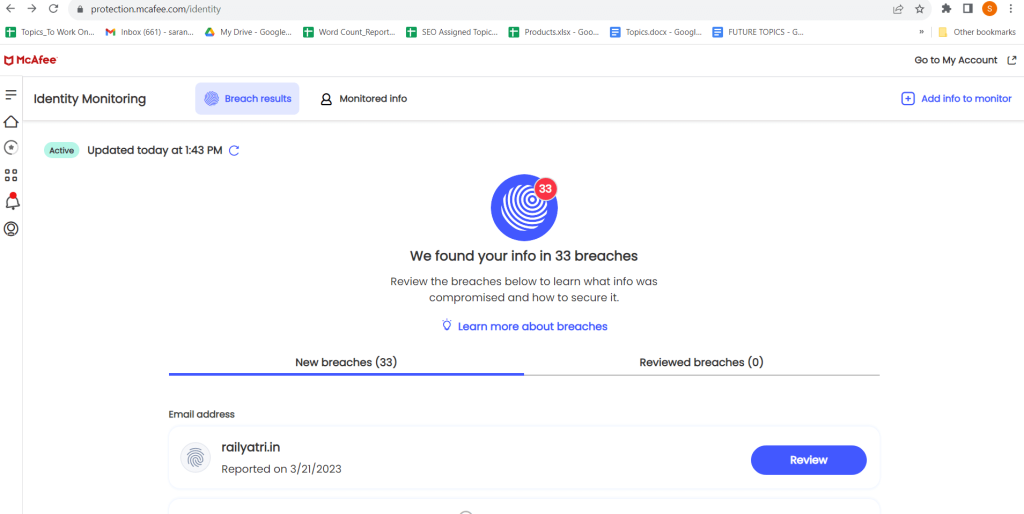Viewport: 1024px width, 514px height.
Task: Refresh breach results next to Updated today
Action: pyautogui.click(x=234, y=151)
